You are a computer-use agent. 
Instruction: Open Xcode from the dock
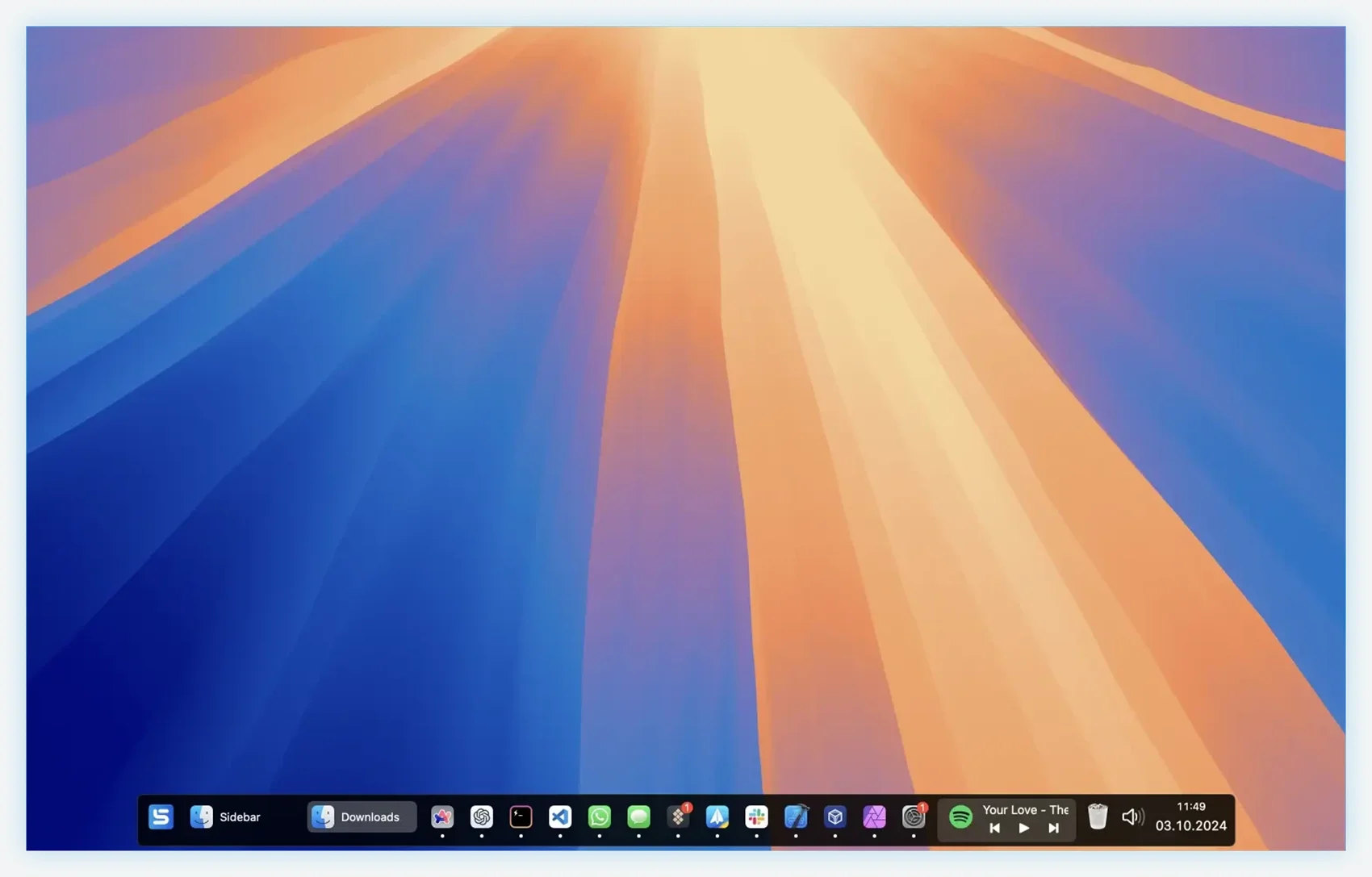point(797,817)
